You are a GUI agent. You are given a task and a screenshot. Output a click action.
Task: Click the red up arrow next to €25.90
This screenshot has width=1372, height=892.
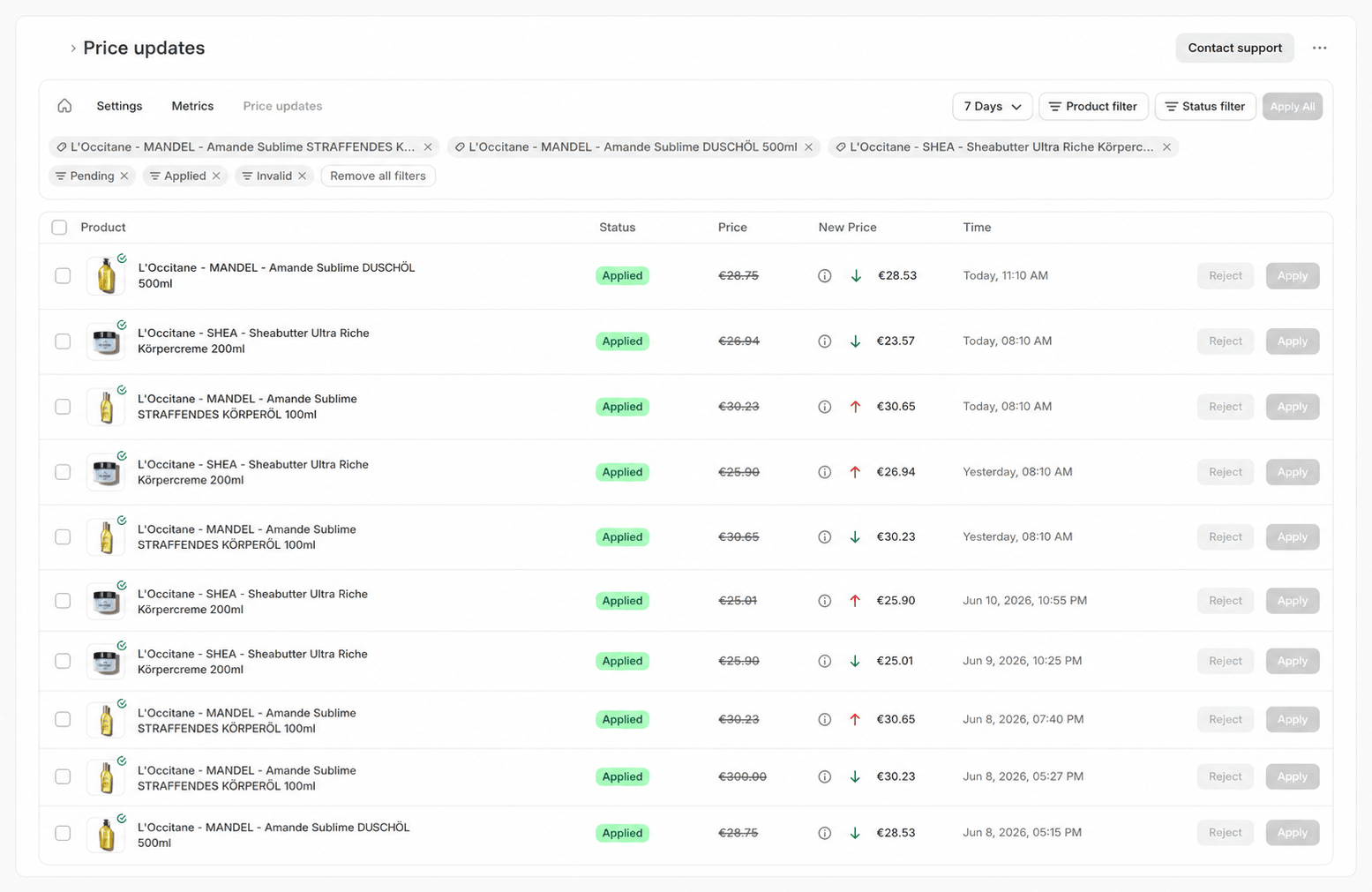[855, 601]
